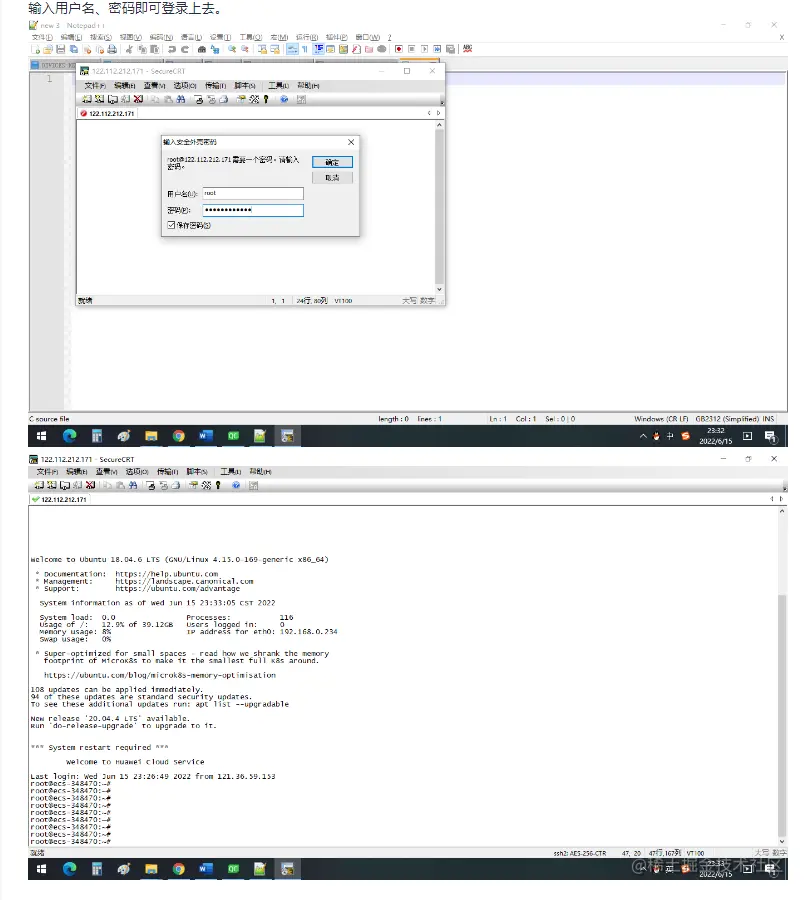The width and height of the screenshot is (809, 900).
Task: Toggle the 保存密码 checkbox
Action: (x=171, y=225)
